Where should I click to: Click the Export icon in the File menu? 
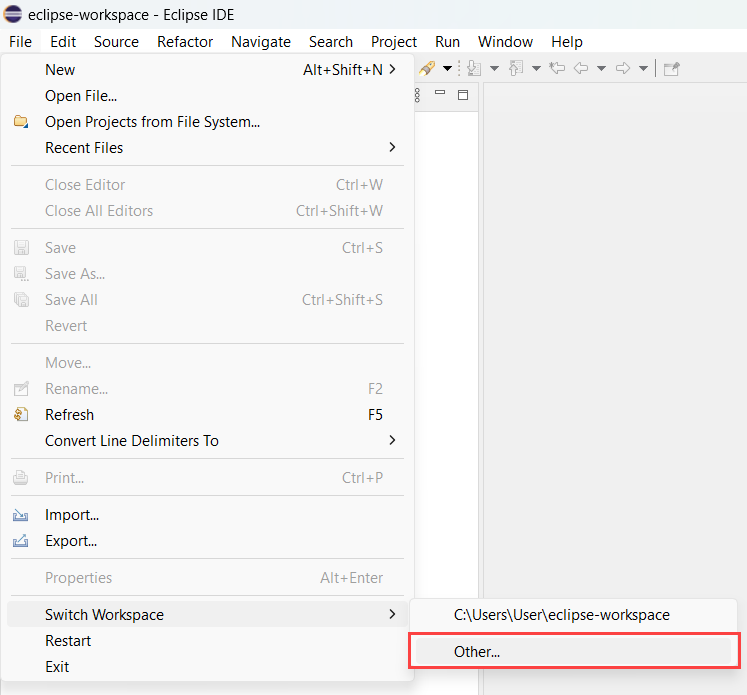click(20, 541)
